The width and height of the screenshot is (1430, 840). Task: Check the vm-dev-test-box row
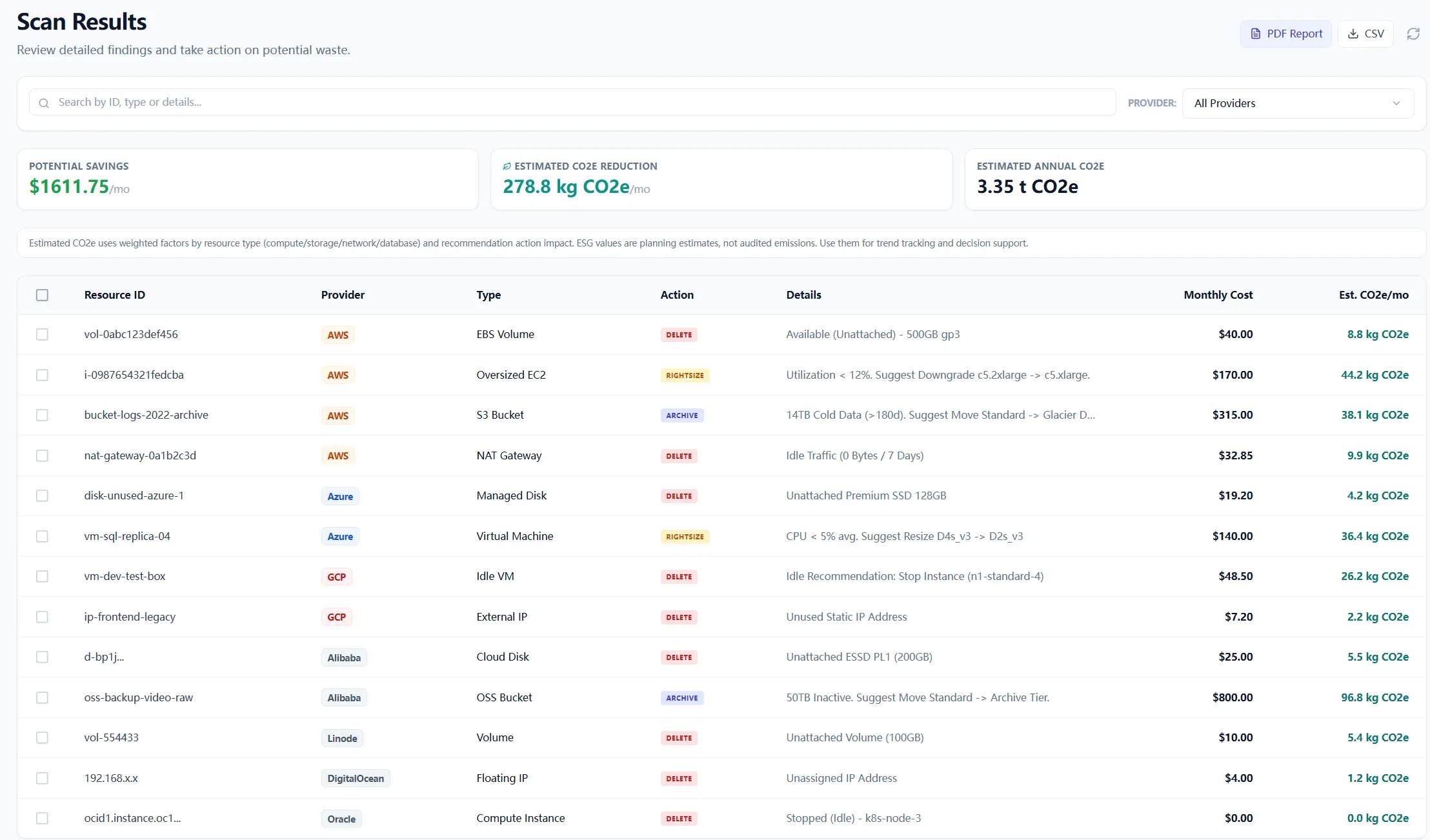coord(42,576)
